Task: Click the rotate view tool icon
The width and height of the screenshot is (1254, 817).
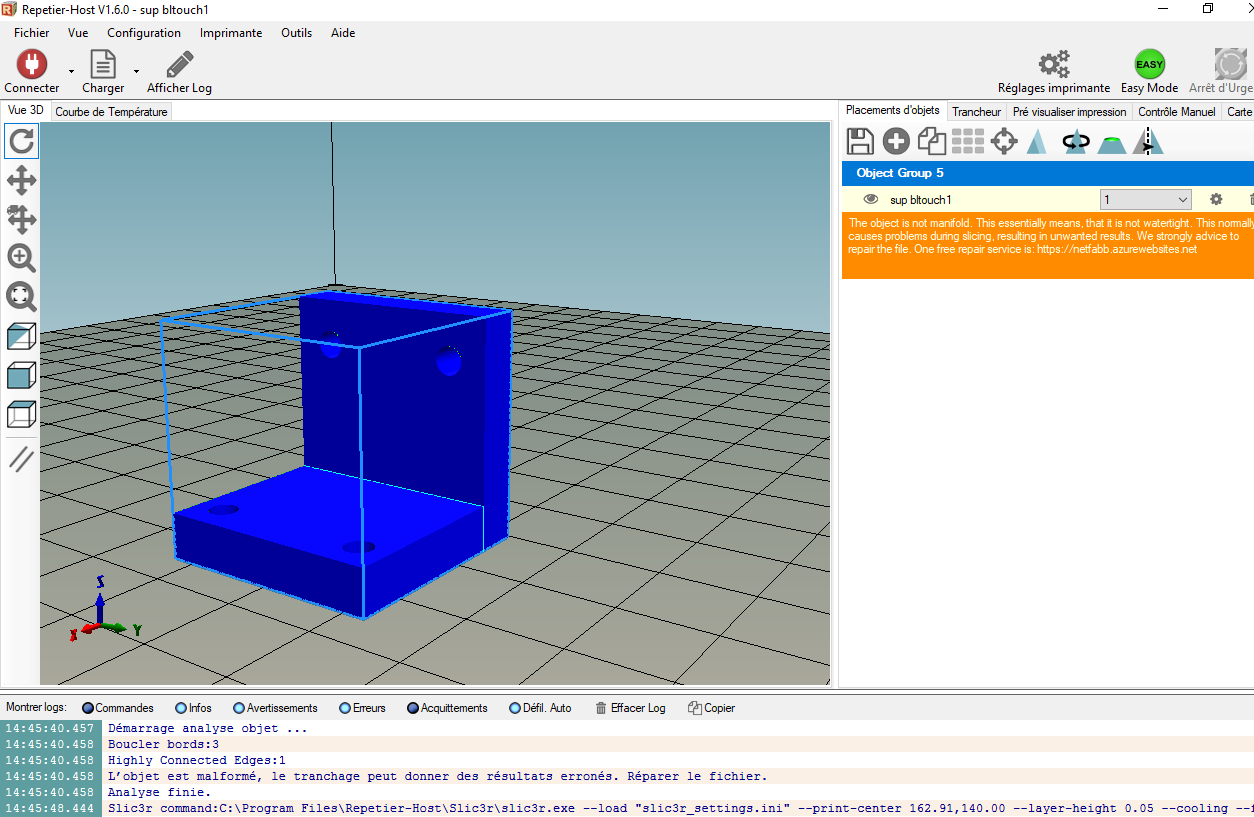Action: pyautogui.click(x=22, y=142)
